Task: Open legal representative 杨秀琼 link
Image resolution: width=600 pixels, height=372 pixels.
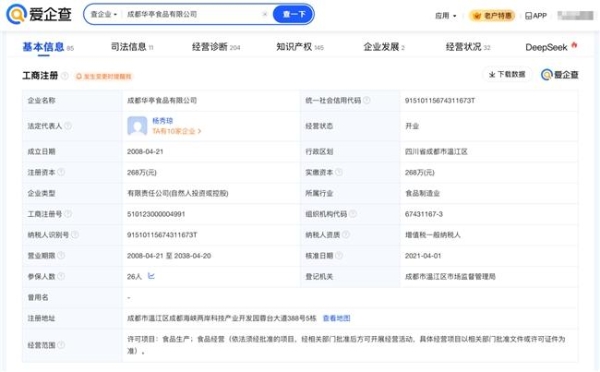Action: (163, 121)
